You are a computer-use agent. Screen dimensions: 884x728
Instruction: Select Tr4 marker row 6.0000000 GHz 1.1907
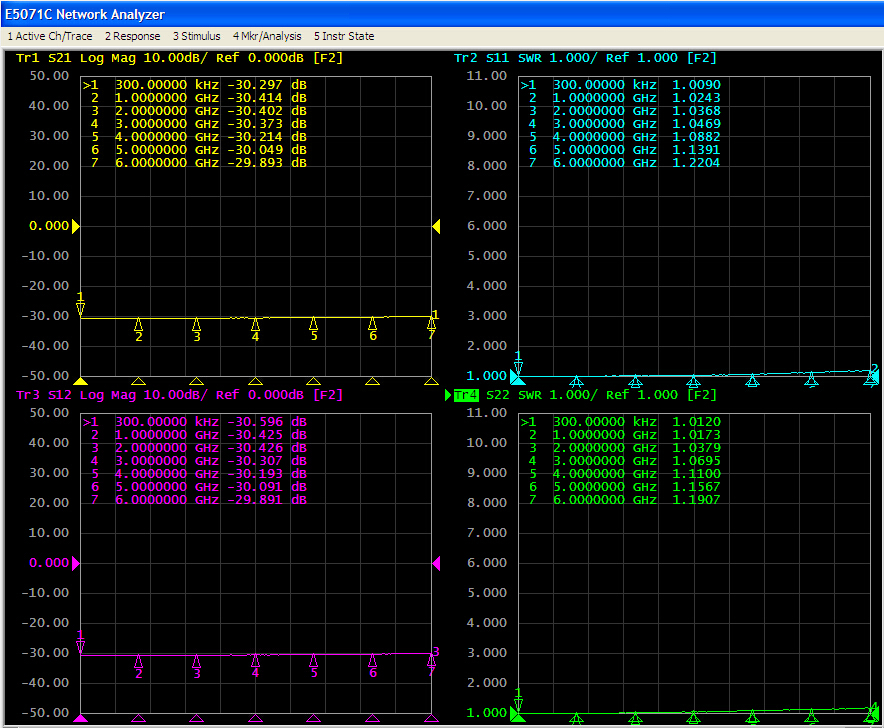[x=624, y=500]
